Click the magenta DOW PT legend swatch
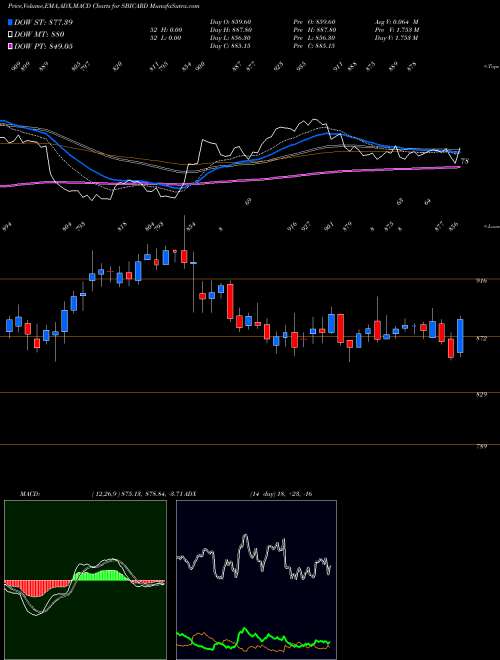Screen dimensions: 500x660 [x=10, y=46]
